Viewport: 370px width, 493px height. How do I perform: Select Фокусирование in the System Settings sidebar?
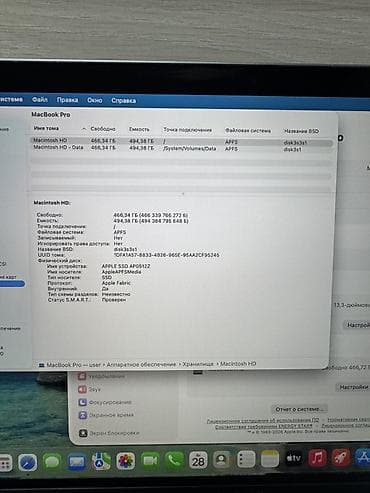(x=105, y=402)
